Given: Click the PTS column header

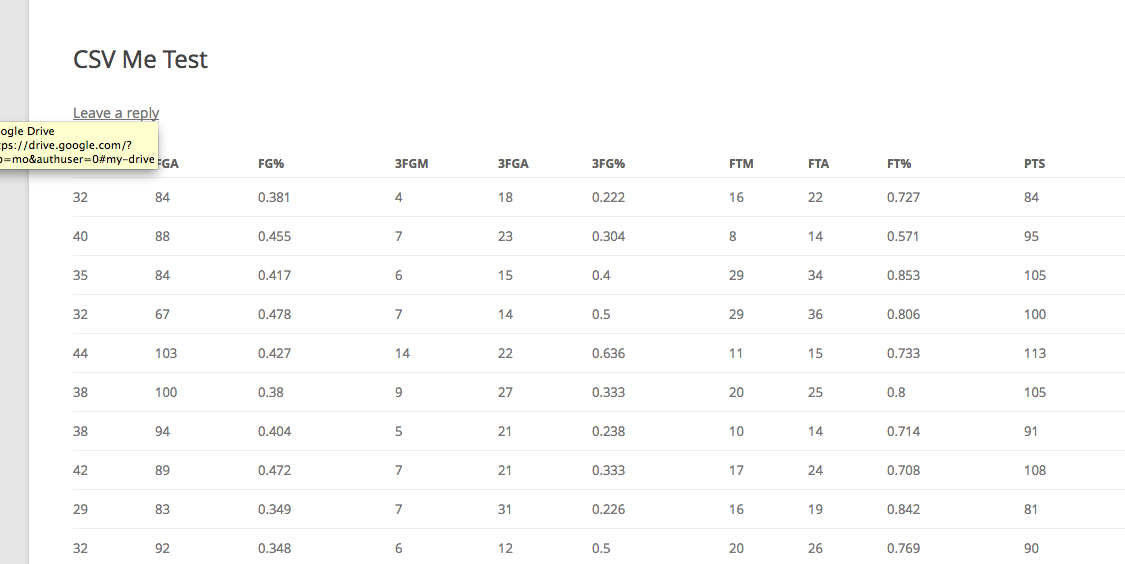Looking at the screenshot, I should (1035, 164).
